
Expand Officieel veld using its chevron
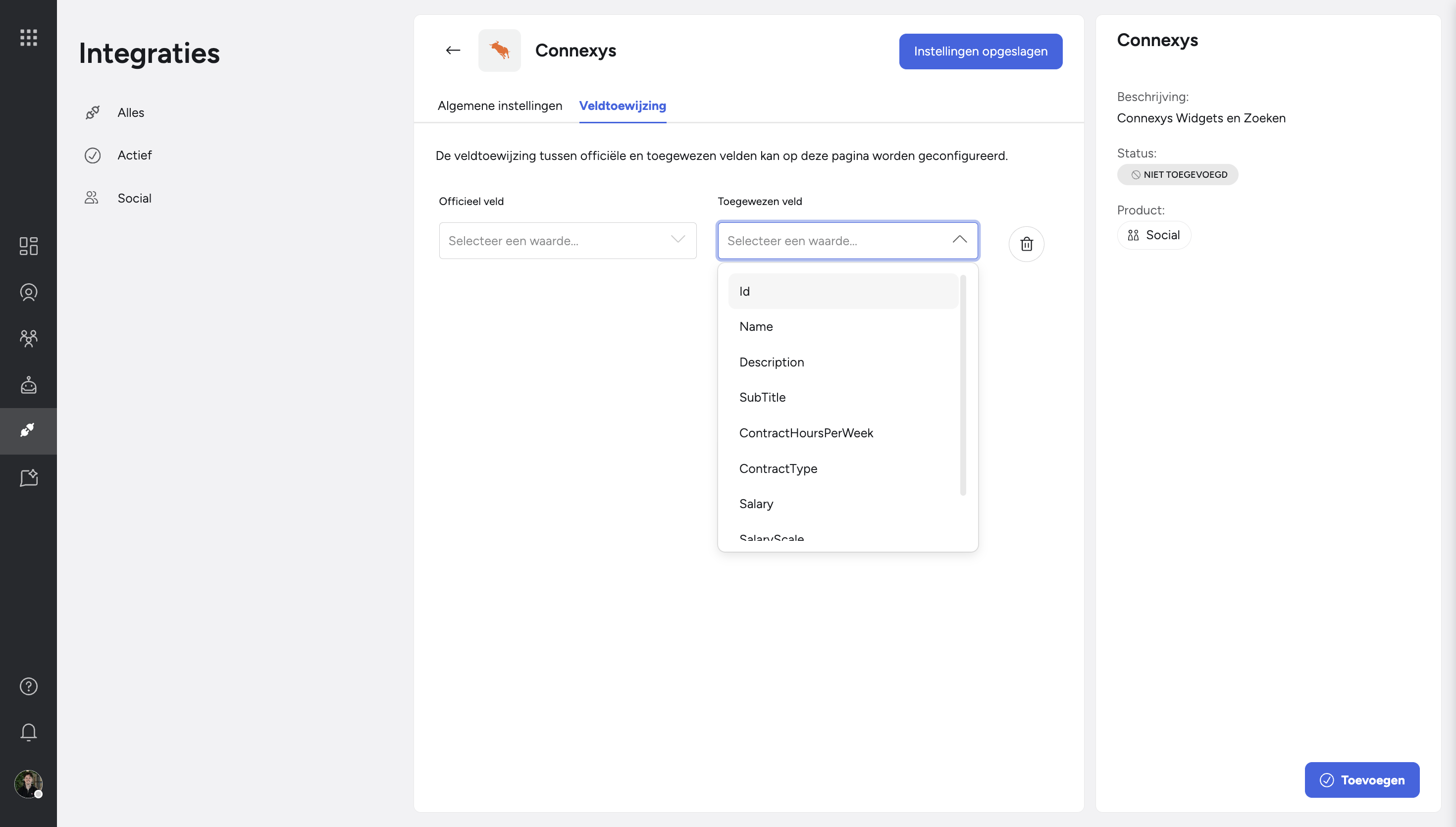tap(677, 239)
